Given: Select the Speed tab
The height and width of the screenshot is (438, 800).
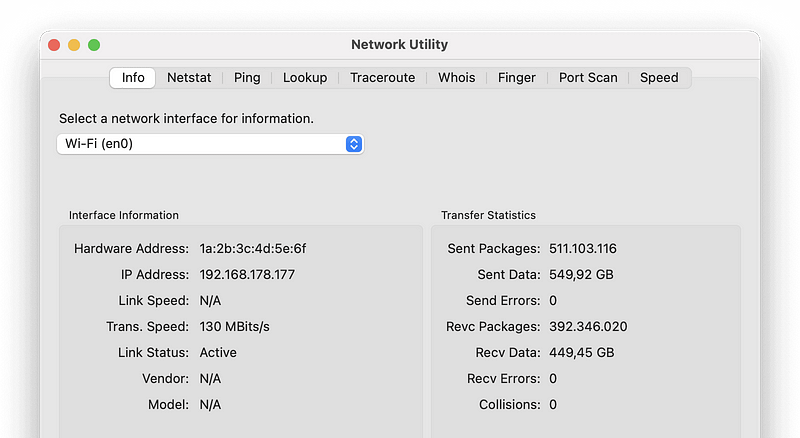Looking at the screenshot, I should (x=659, y=78).
